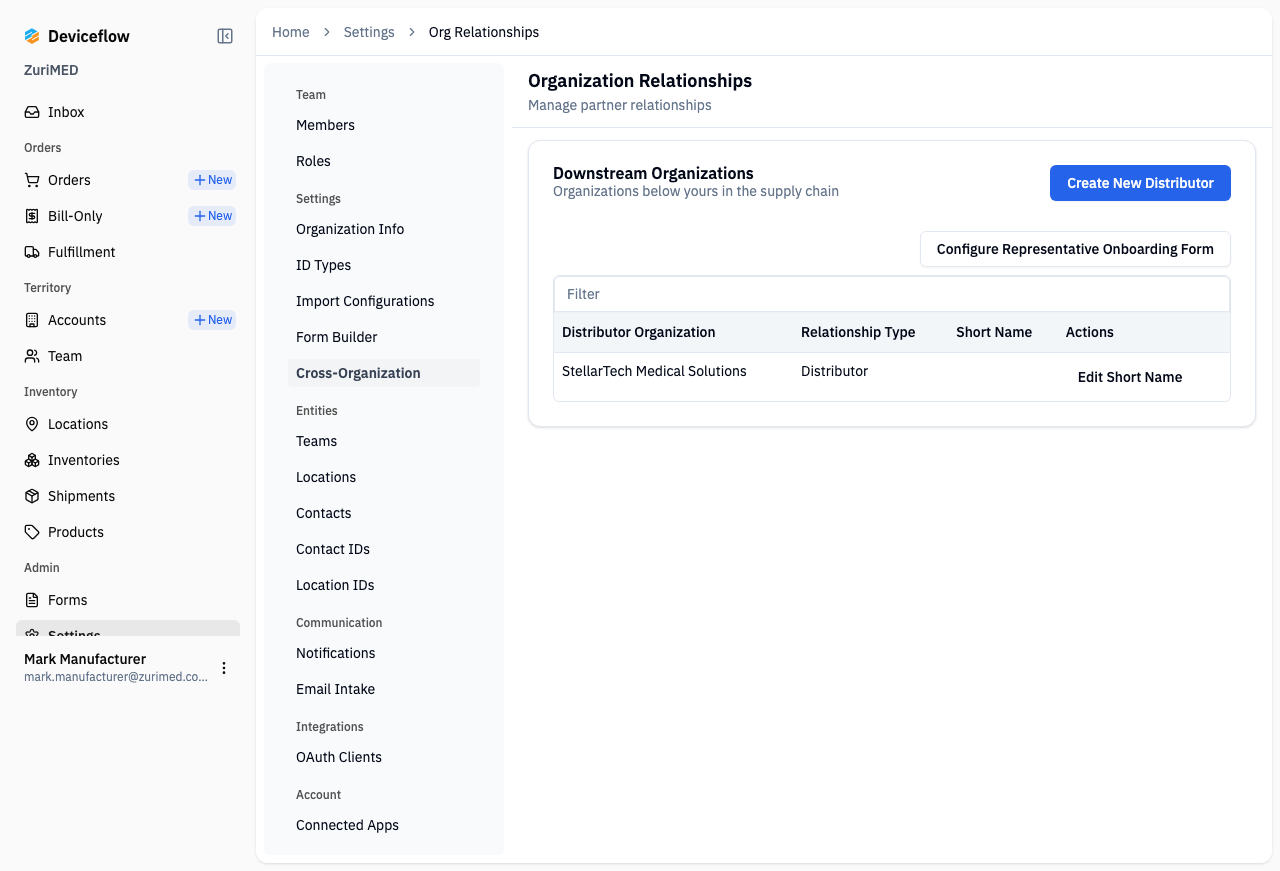Screen dimensions: 1280x871
Task: Open Contacts settings page
Action: point(384,513)
